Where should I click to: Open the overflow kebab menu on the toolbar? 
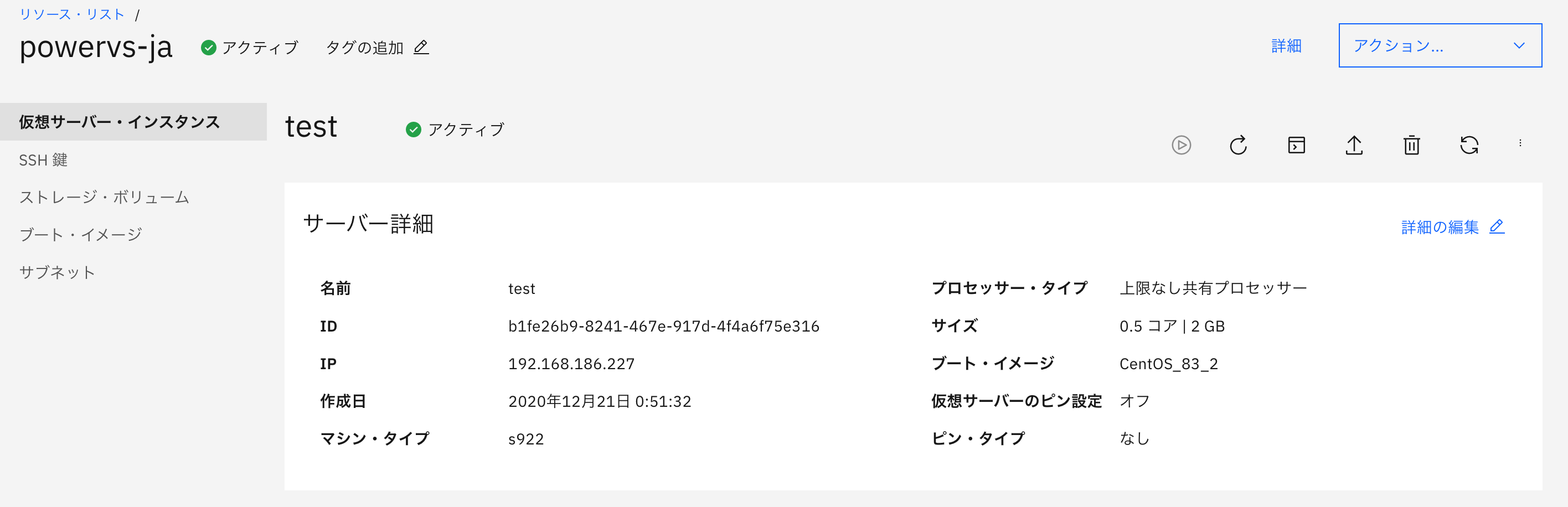click(x=1520, y=143)
